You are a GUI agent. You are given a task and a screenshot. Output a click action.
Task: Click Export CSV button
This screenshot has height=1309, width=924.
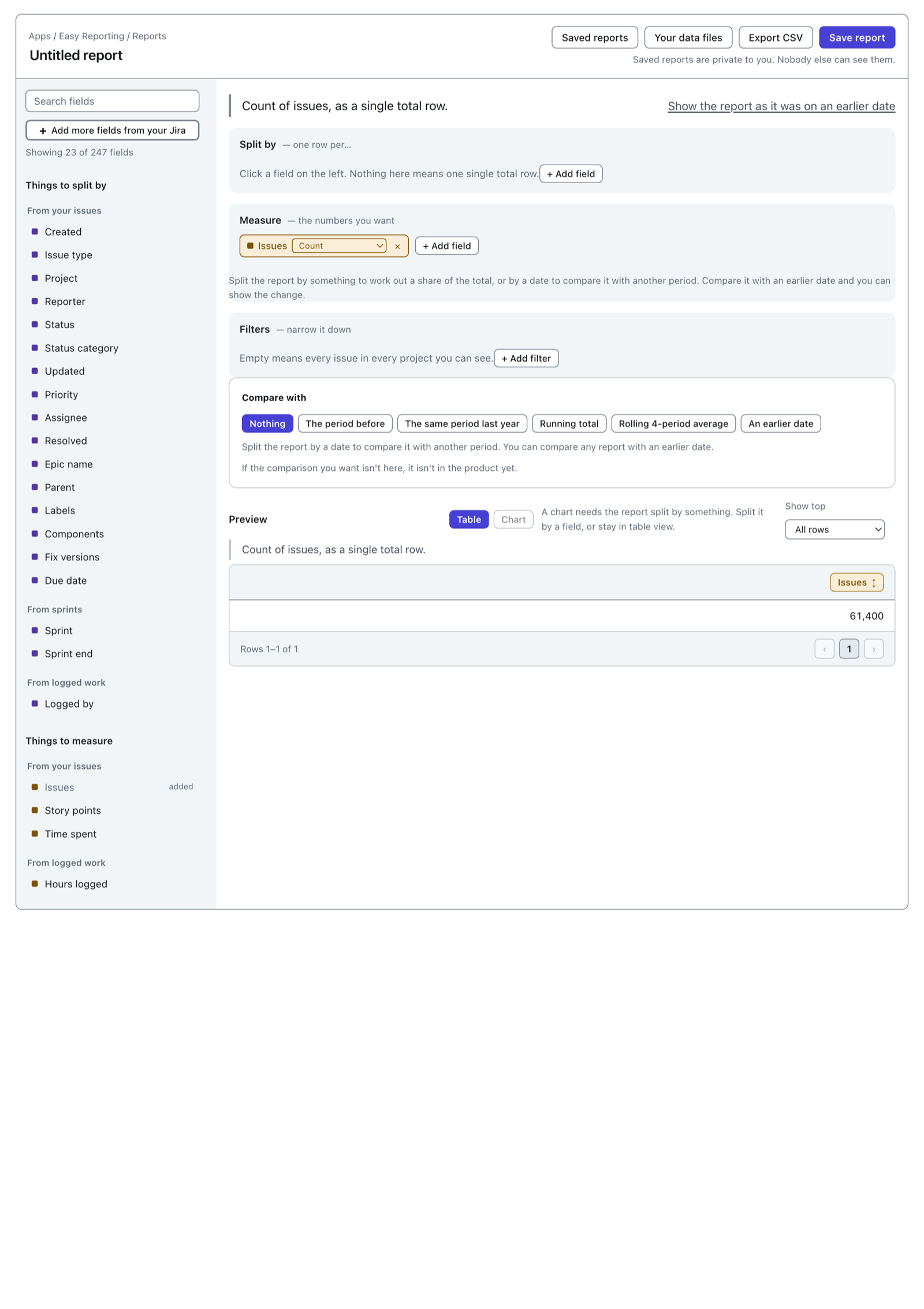[x=775, y=38]
